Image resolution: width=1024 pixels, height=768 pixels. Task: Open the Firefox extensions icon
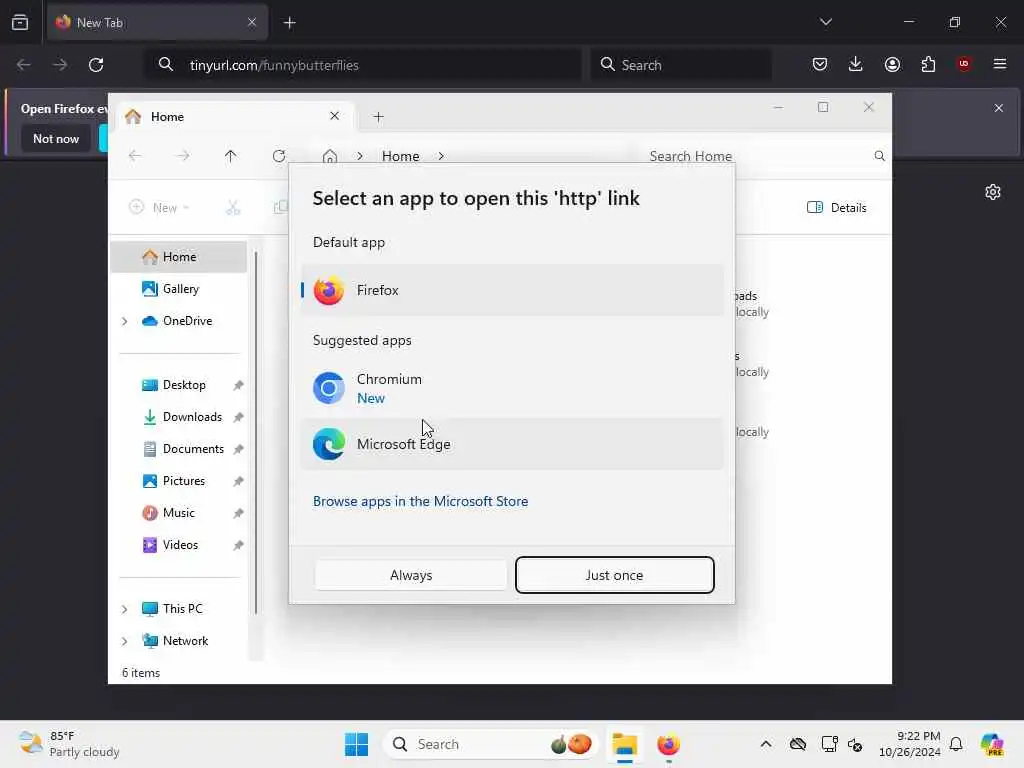[x=928, y=64]
